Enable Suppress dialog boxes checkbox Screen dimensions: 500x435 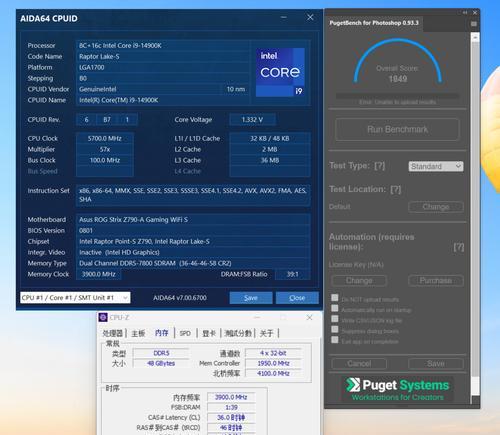pos(335,329)
